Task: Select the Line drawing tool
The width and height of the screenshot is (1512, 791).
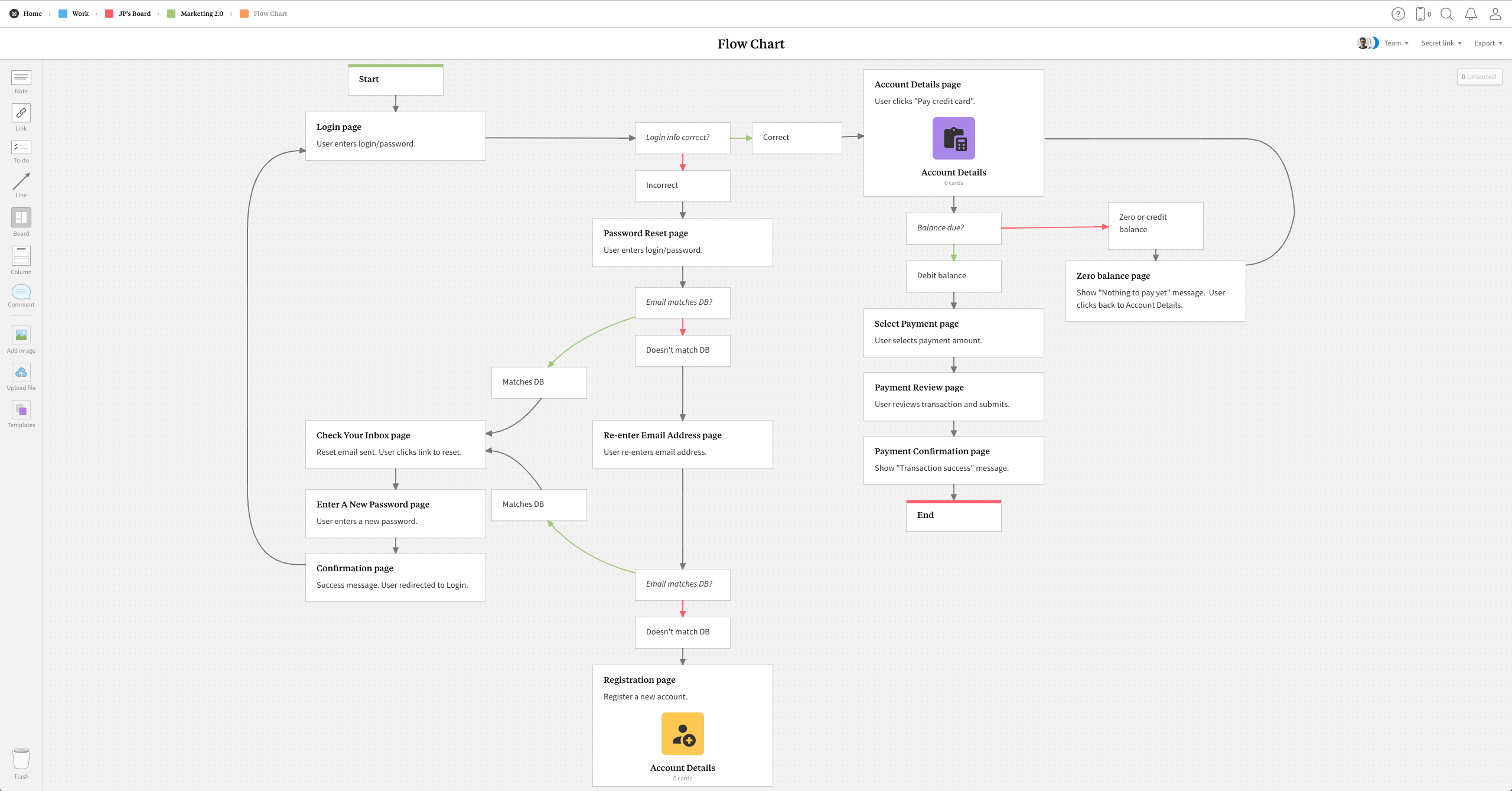Action: pyautogui.click(x=21, y=181)
